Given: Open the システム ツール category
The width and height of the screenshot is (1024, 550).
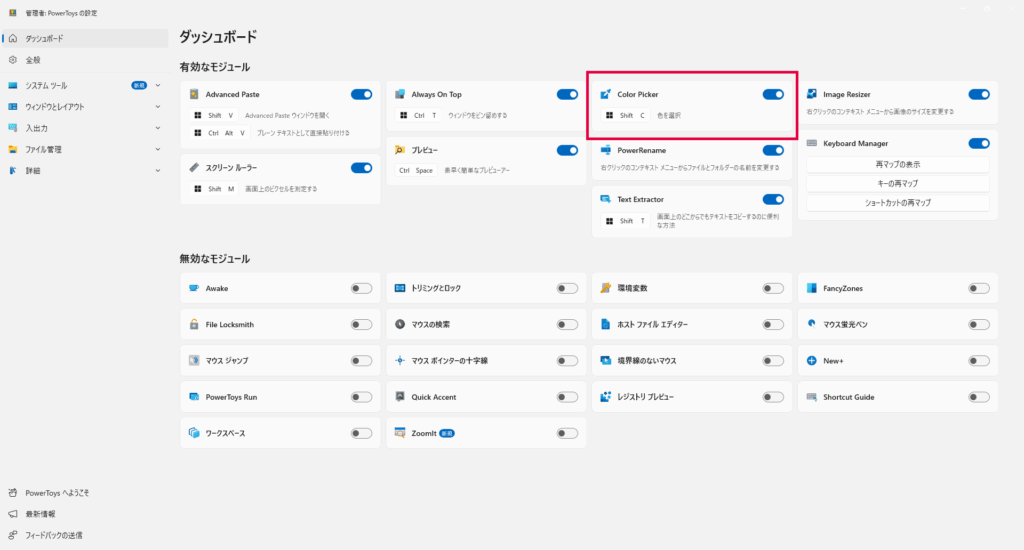Looking at the screenshot, I should pos(85,86).
